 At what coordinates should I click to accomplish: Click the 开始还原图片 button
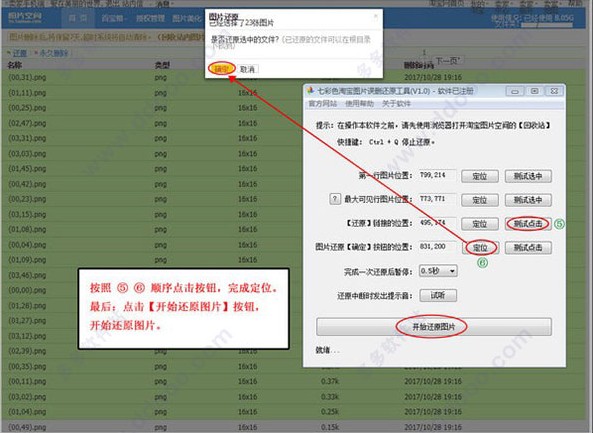(x=433, y=327)
